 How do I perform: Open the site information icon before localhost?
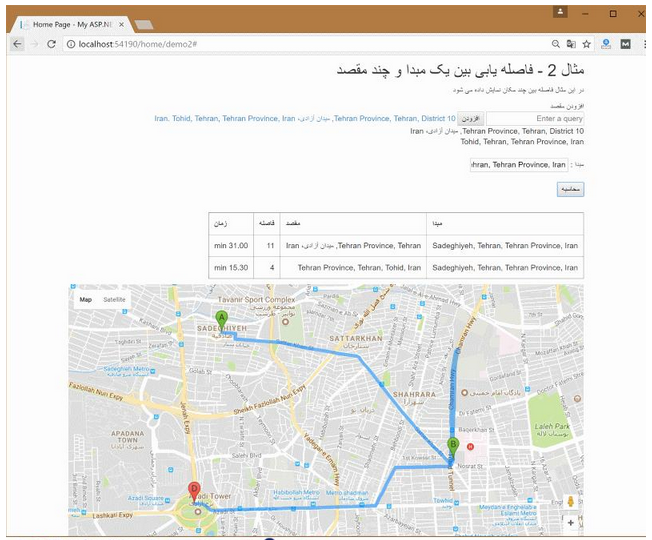[x=71, y=44]
